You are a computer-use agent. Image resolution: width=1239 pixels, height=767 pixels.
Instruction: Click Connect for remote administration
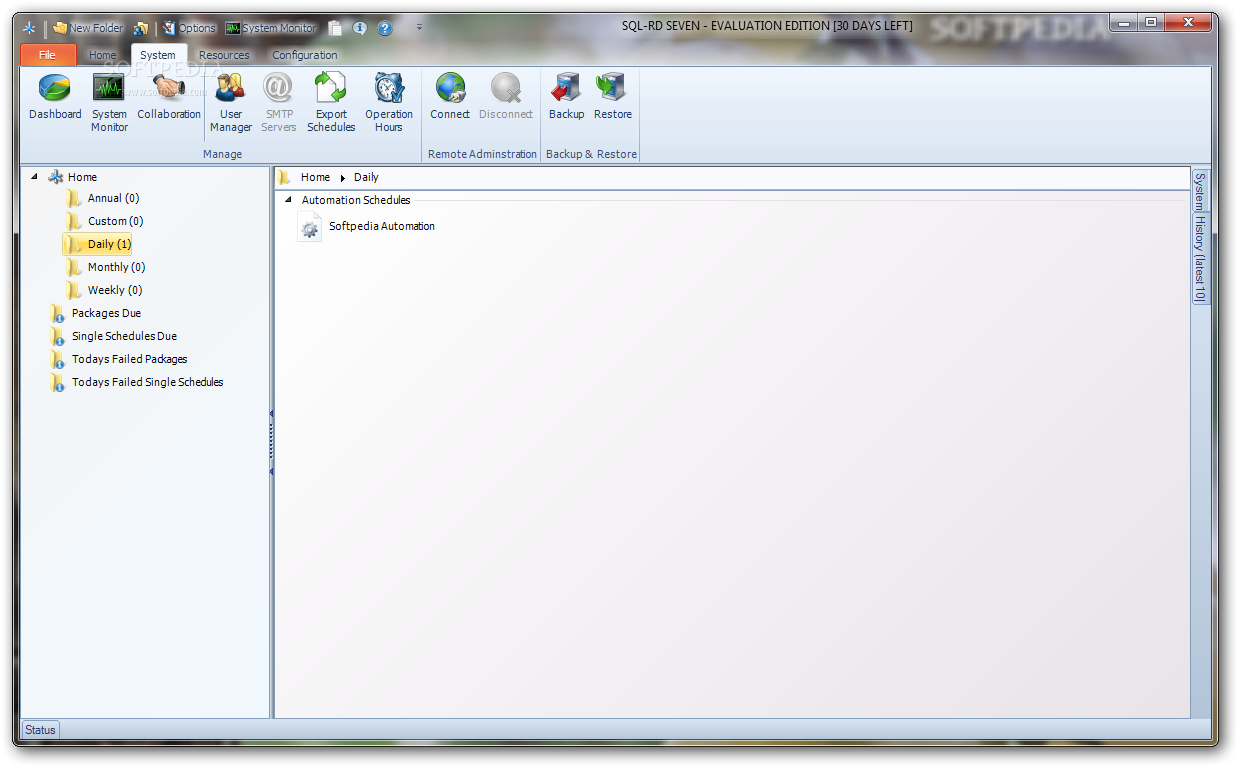coord(450,98)
